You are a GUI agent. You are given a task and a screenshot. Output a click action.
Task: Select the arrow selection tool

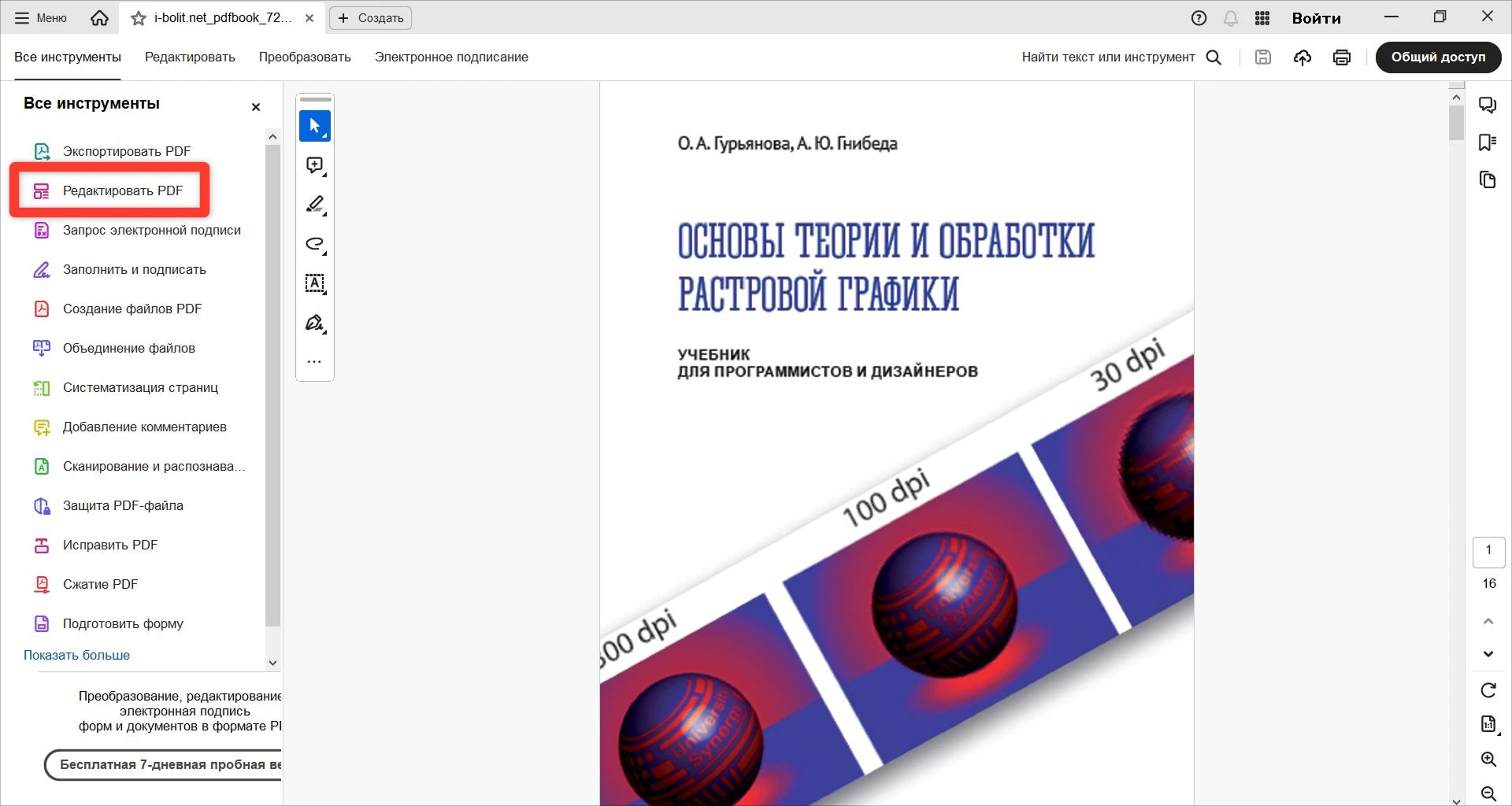314,126
